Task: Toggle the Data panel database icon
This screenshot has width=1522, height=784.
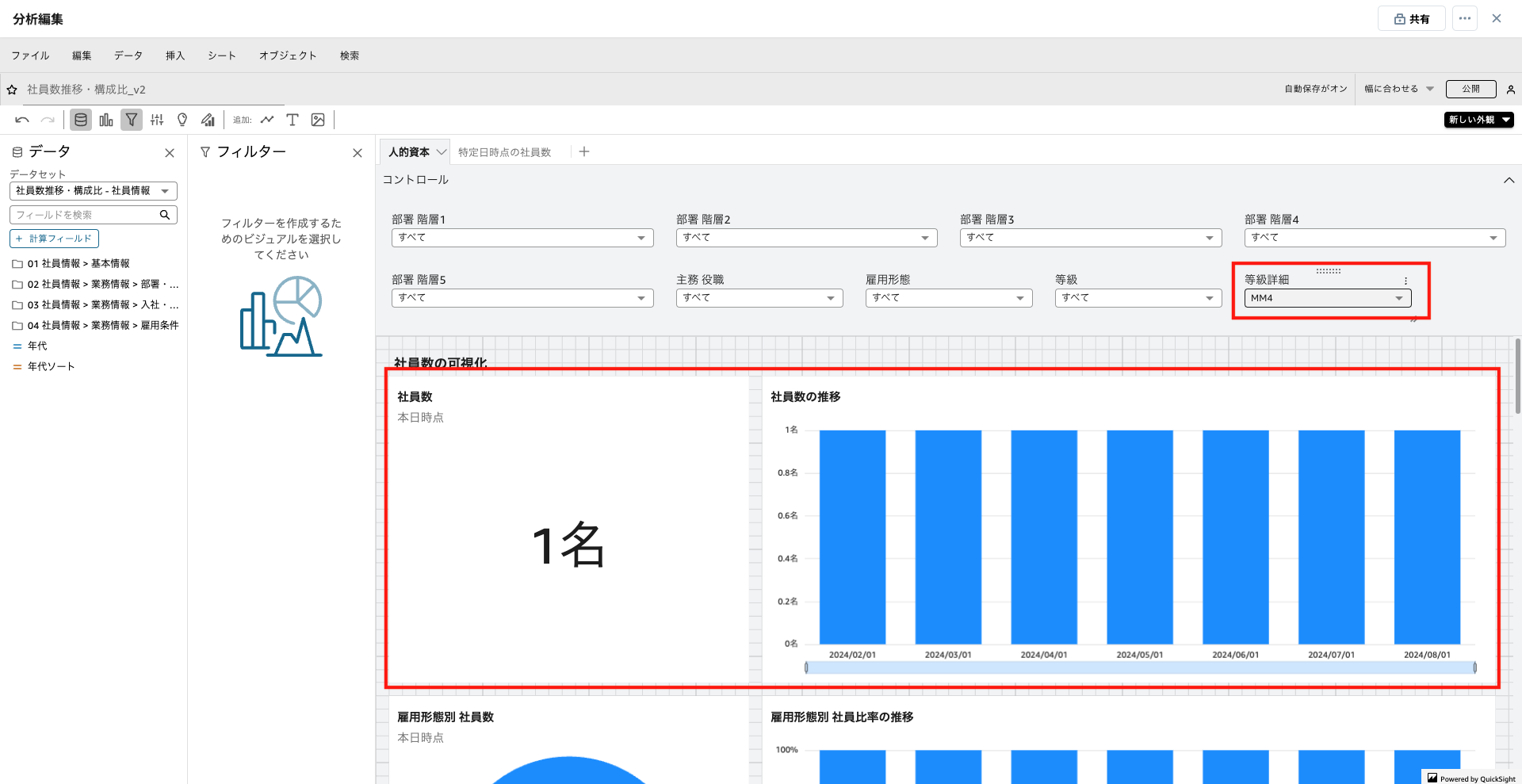Action: [80, 120]
